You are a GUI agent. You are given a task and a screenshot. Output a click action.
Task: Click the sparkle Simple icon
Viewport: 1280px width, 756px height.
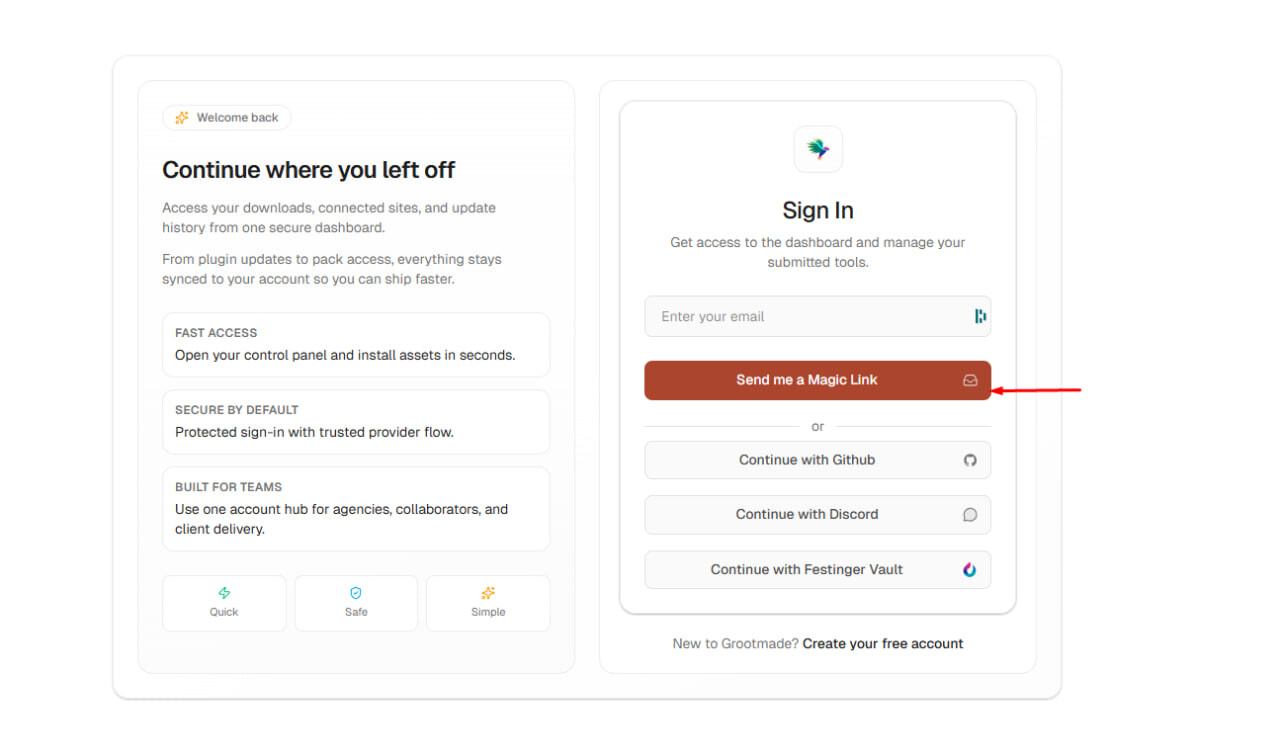(x=488, y=593)
